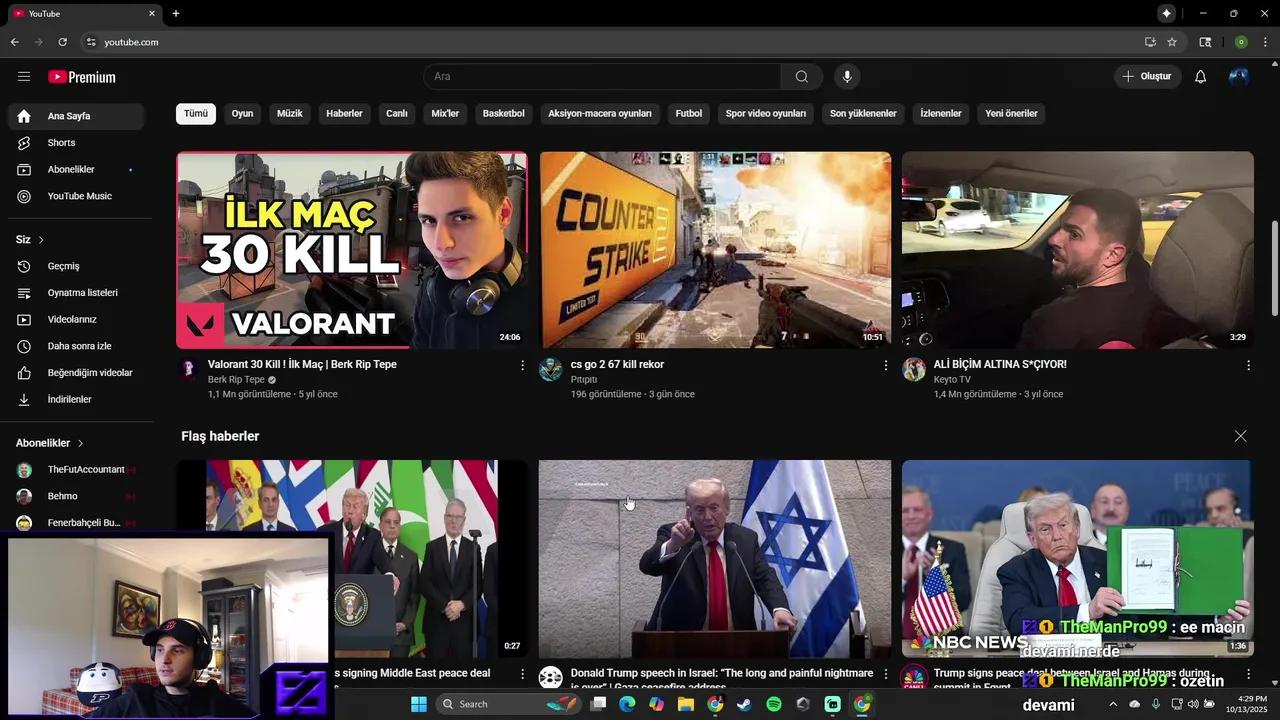Open the Chrome profile circle
Screen dimensions: 1280x720
pos(1241,42)
